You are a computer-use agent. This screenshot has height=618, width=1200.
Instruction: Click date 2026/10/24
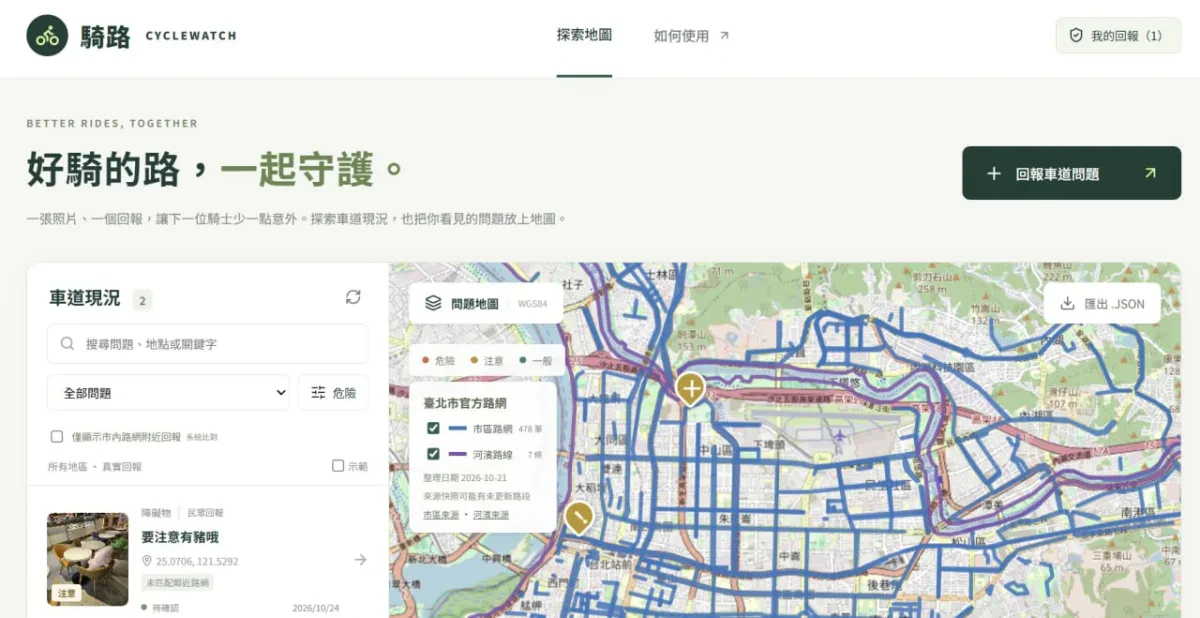coord(316,607)
